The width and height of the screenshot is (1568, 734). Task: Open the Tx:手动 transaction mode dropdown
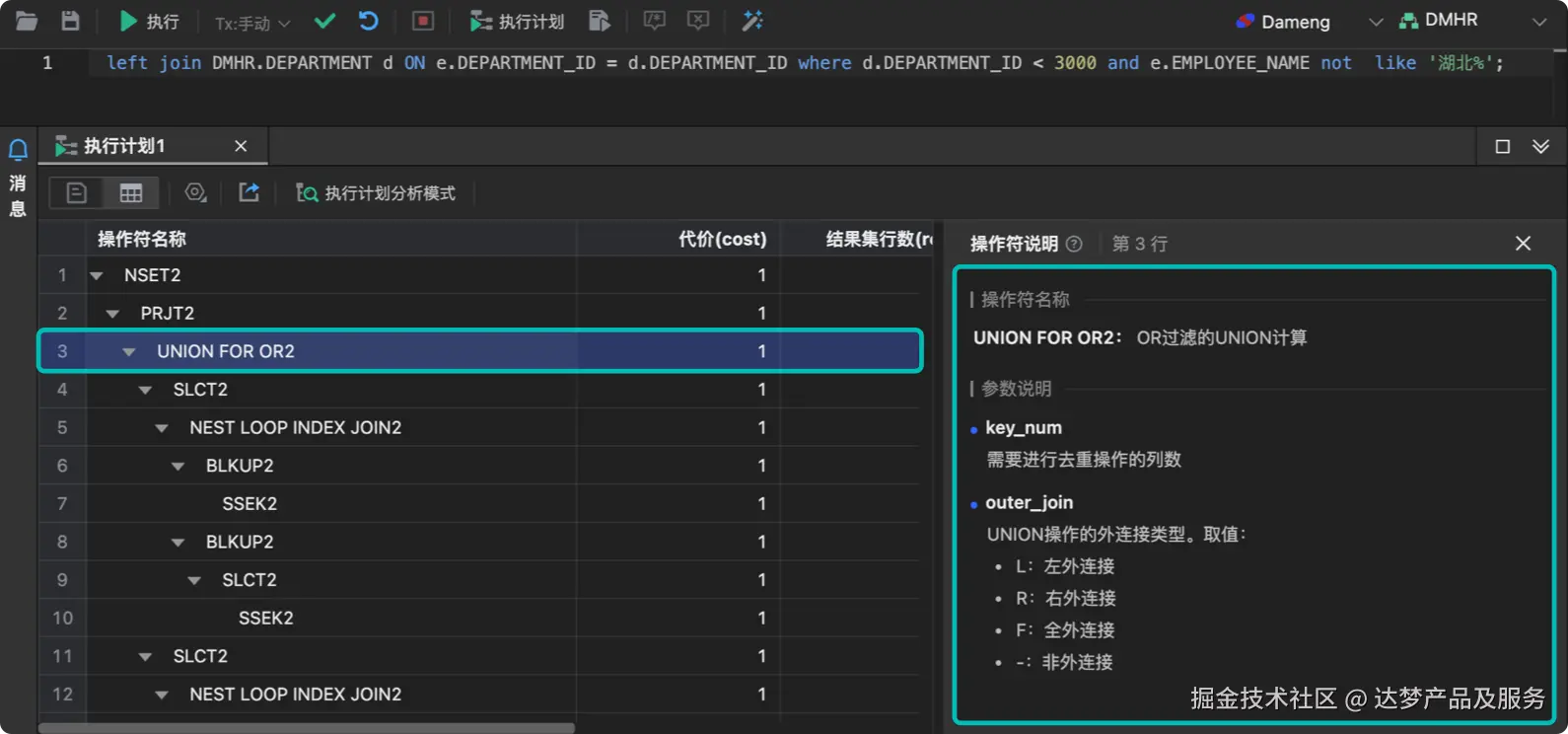click(252, 22)
